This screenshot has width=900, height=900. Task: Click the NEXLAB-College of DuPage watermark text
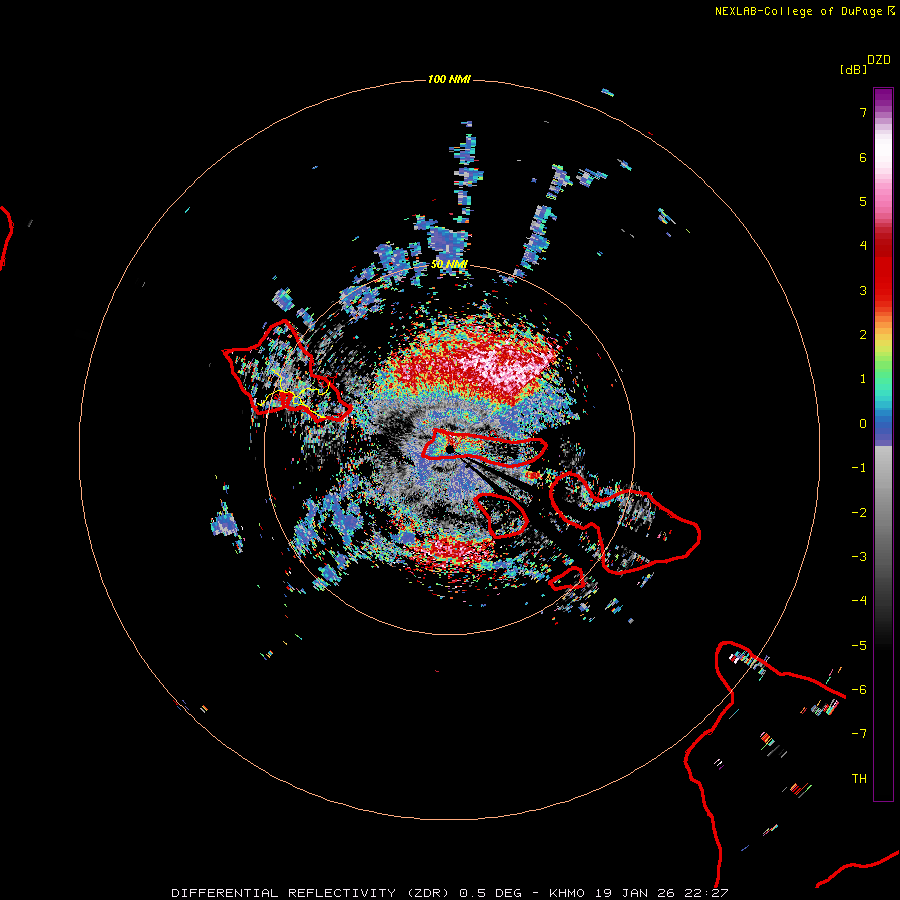[x=805, y=11]
